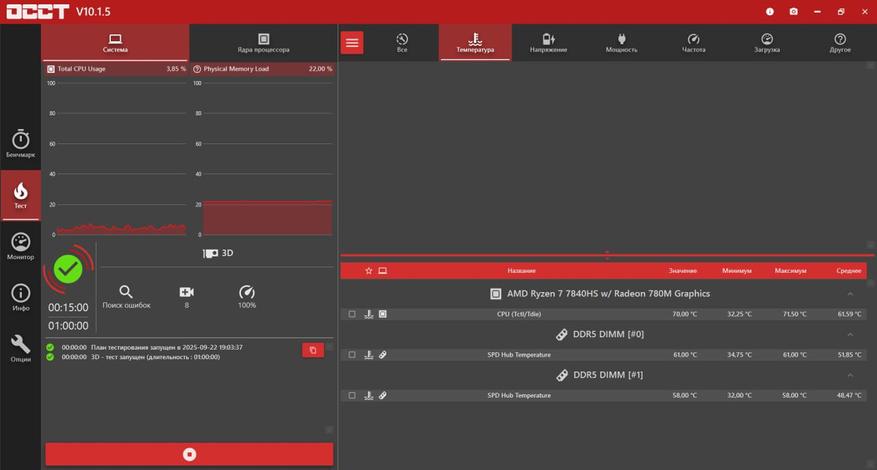This screenshot has width=877, height=470.
Task: Take screenshot with camera icon
Action: [x=794, y=11]
